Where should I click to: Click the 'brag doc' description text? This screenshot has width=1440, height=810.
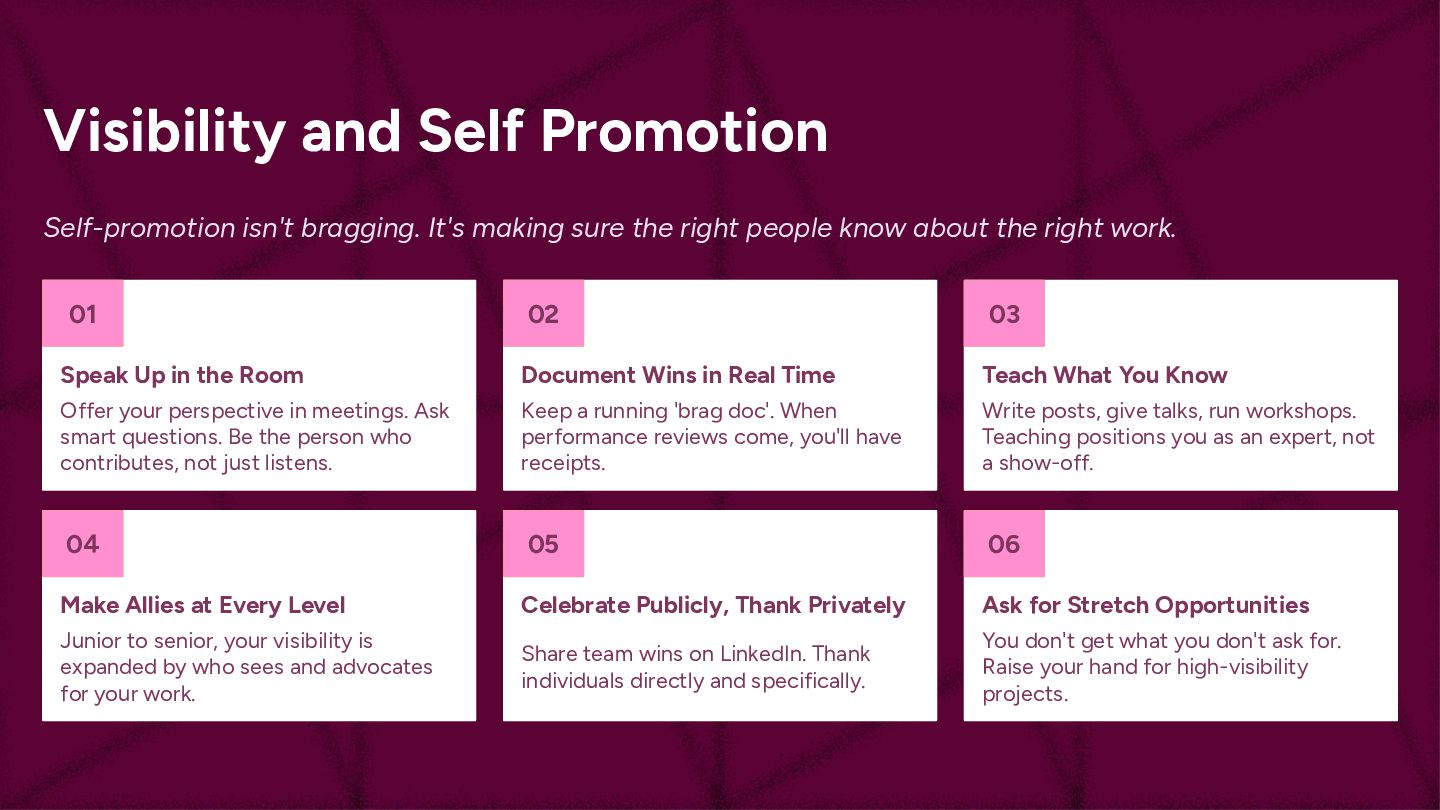(x=710, y=437)
